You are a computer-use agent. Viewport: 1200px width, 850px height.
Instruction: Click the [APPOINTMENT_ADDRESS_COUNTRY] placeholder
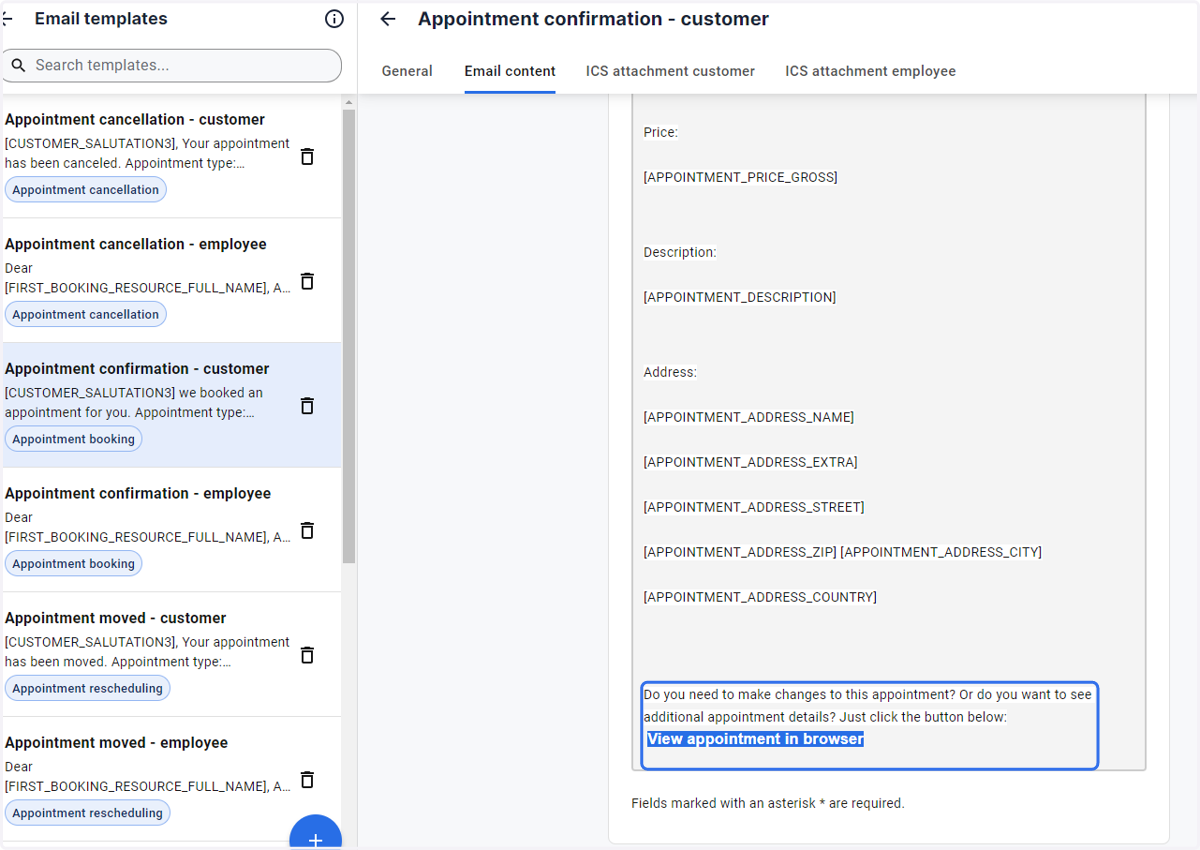pyautogui.click(x=760, y=597)
